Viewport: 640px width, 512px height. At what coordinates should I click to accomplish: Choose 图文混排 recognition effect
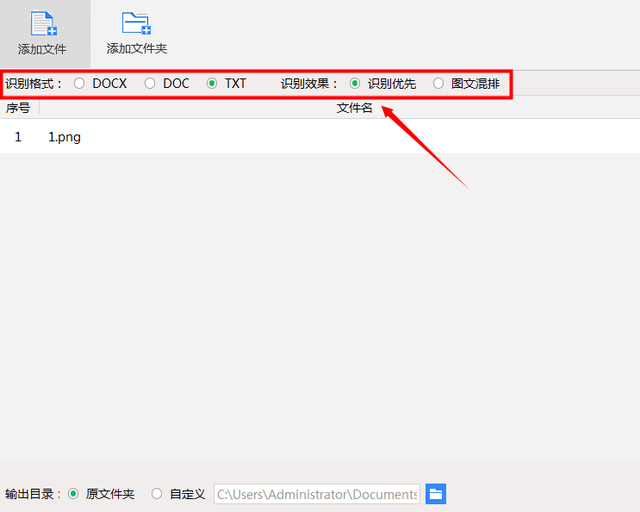click(x=438, y=84)
